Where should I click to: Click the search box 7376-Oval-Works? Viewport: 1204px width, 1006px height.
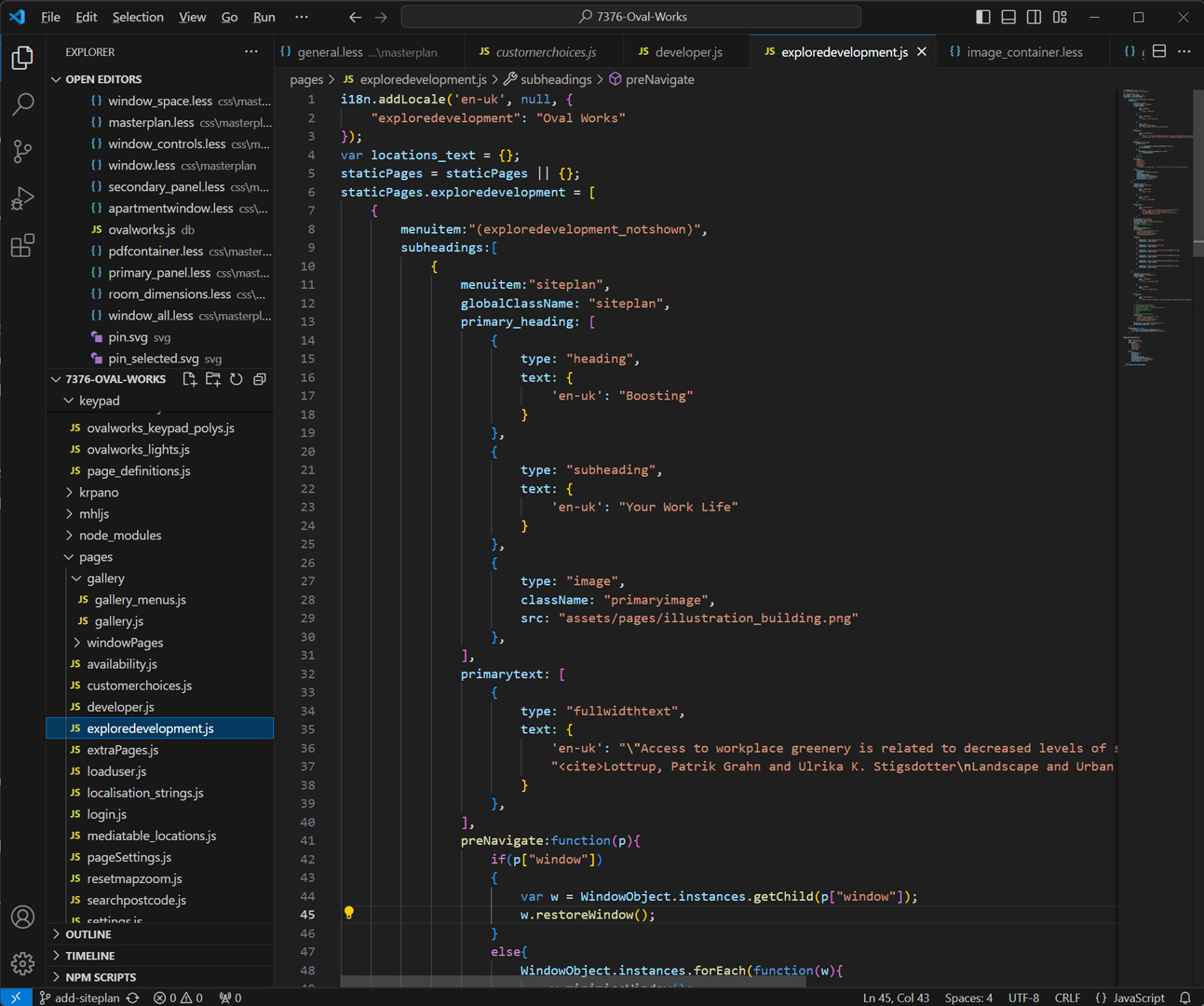click(x=630, y=17)
